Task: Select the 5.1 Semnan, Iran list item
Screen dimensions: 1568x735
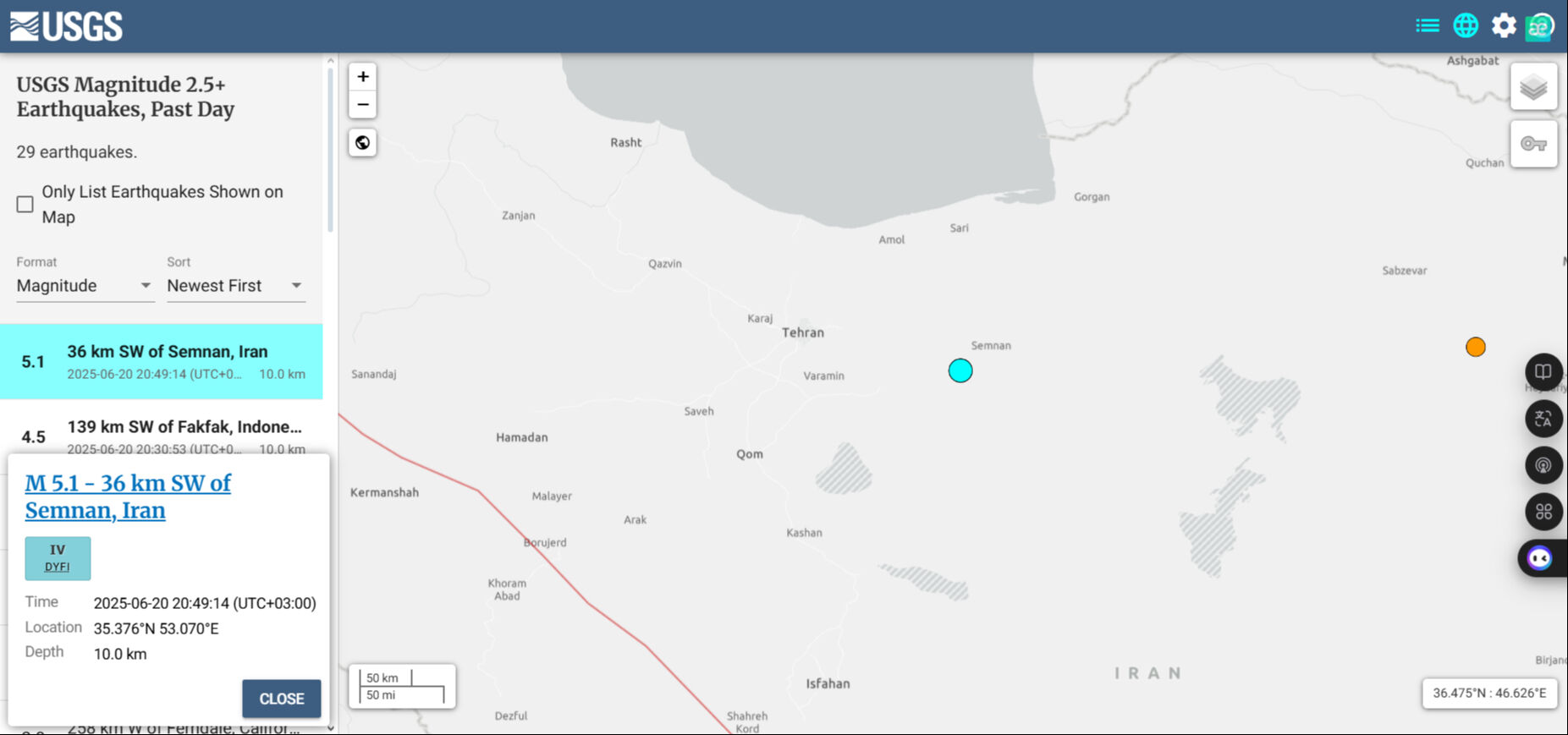Action: (161, 361)
